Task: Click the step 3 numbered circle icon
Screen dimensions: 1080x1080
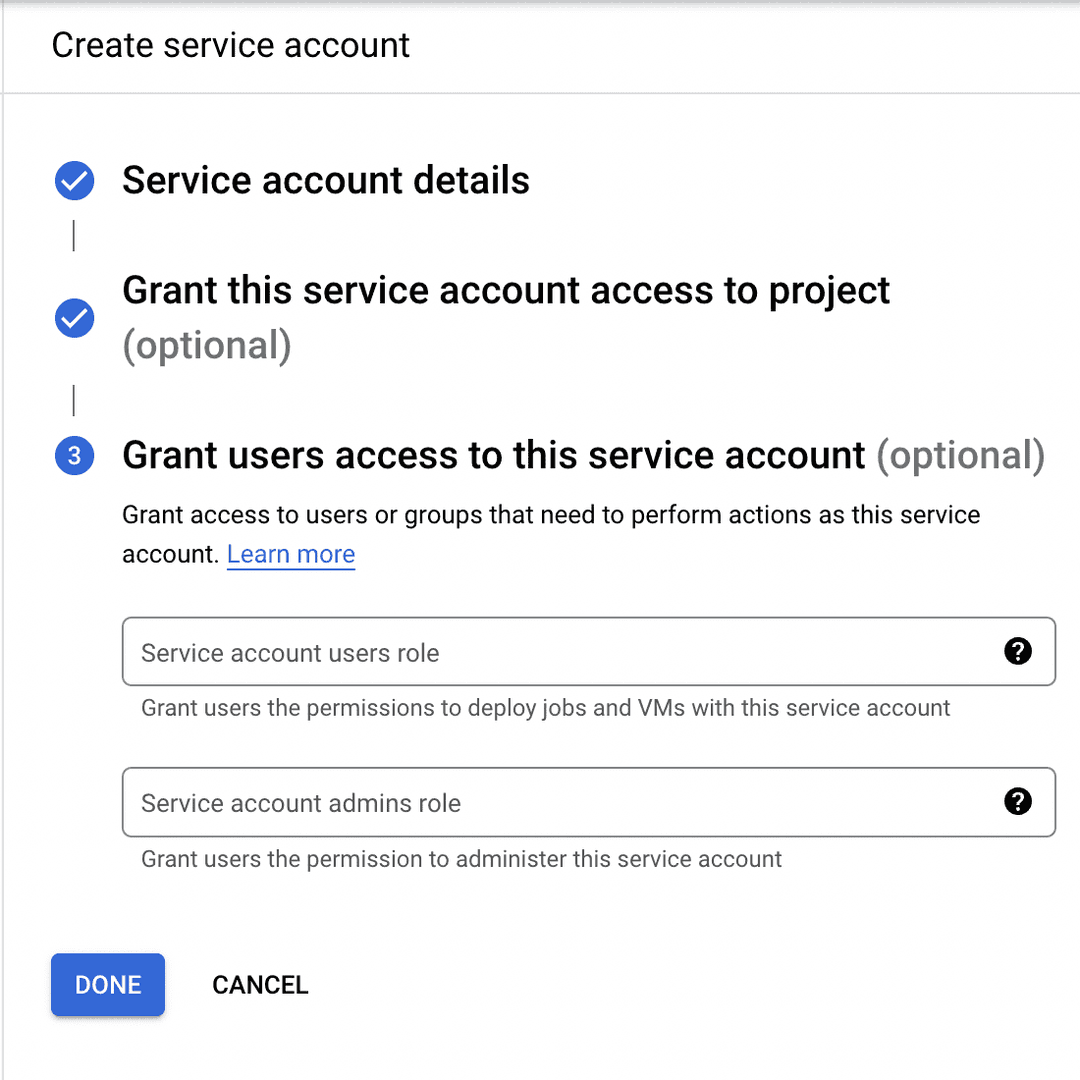Action: 74,455
